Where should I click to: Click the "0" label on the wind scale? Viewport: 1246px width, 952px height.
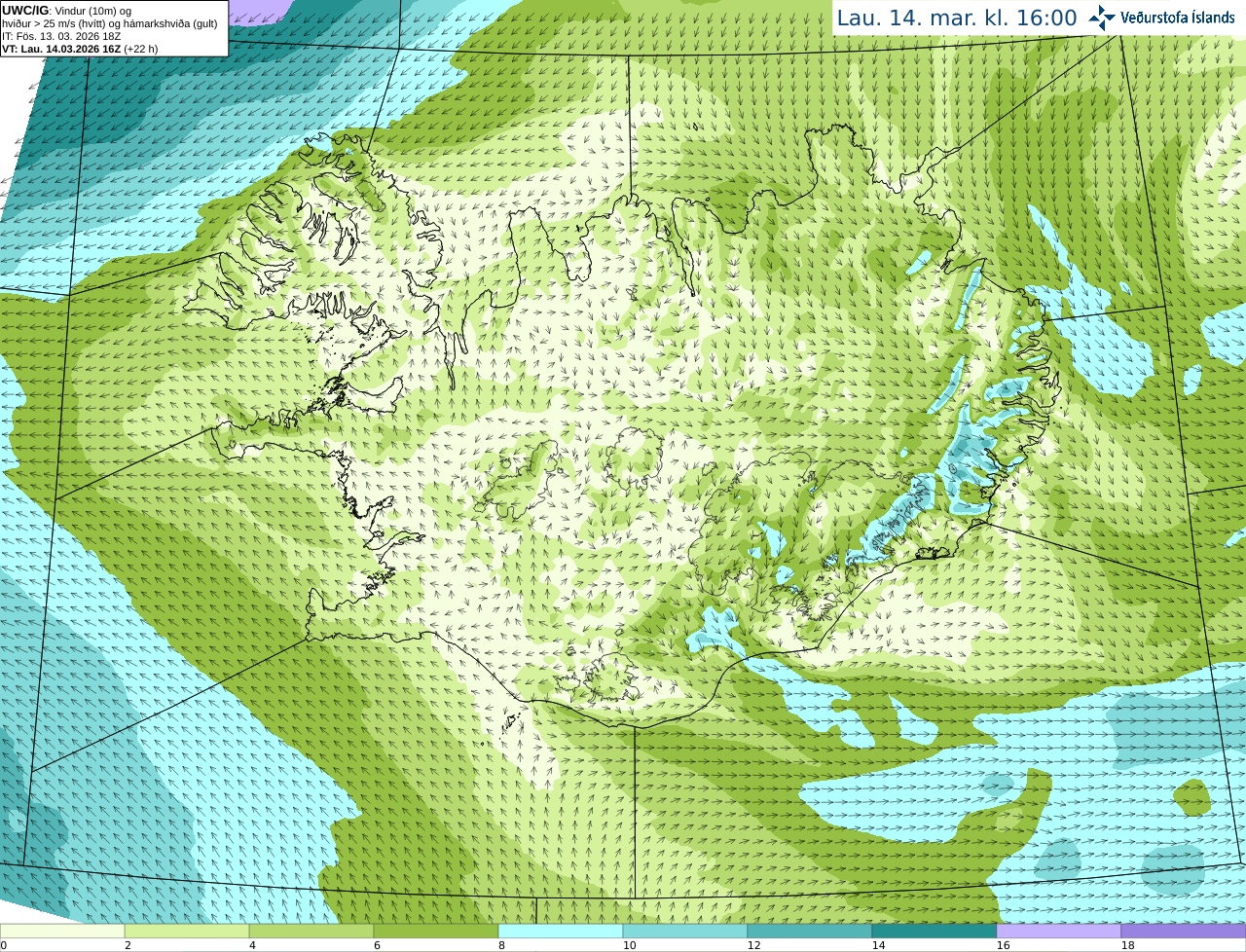point(4,945)
